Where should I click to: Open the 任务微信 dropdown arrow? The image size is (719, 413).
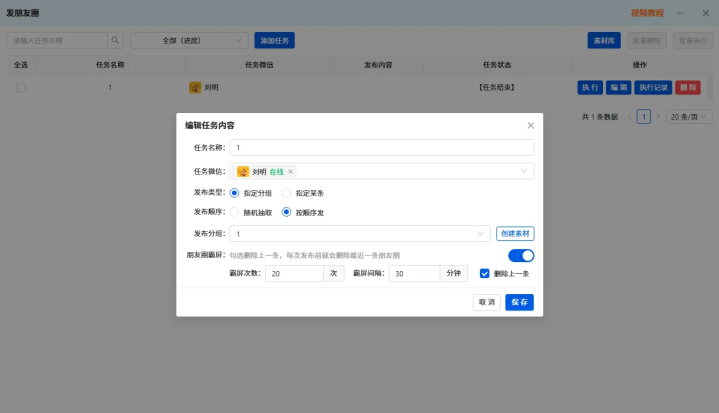[x=524, y=171]
